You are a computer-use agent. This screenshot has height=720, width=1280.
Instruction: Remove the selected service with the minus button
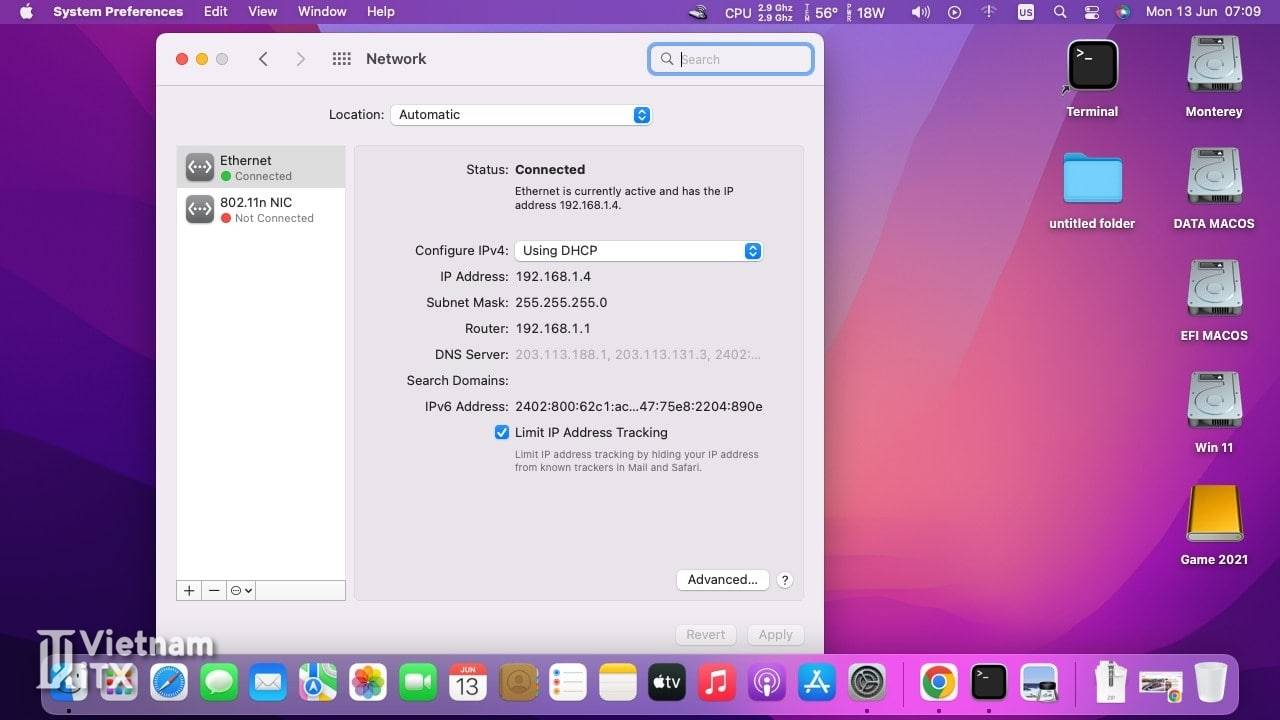click(214, 591)
